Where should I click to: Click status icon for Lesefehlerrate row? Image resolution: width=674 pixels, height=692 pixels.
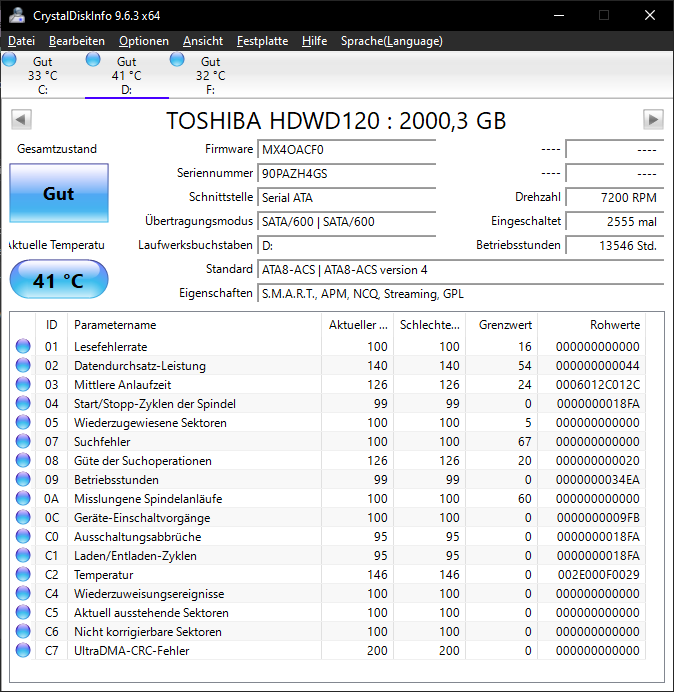pyautogui.click(x=23, y=346)
